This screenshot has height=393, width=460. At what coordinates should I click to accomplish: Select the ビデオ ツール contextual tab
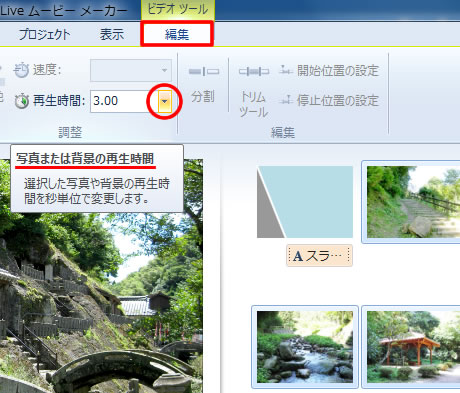point(178,10)
